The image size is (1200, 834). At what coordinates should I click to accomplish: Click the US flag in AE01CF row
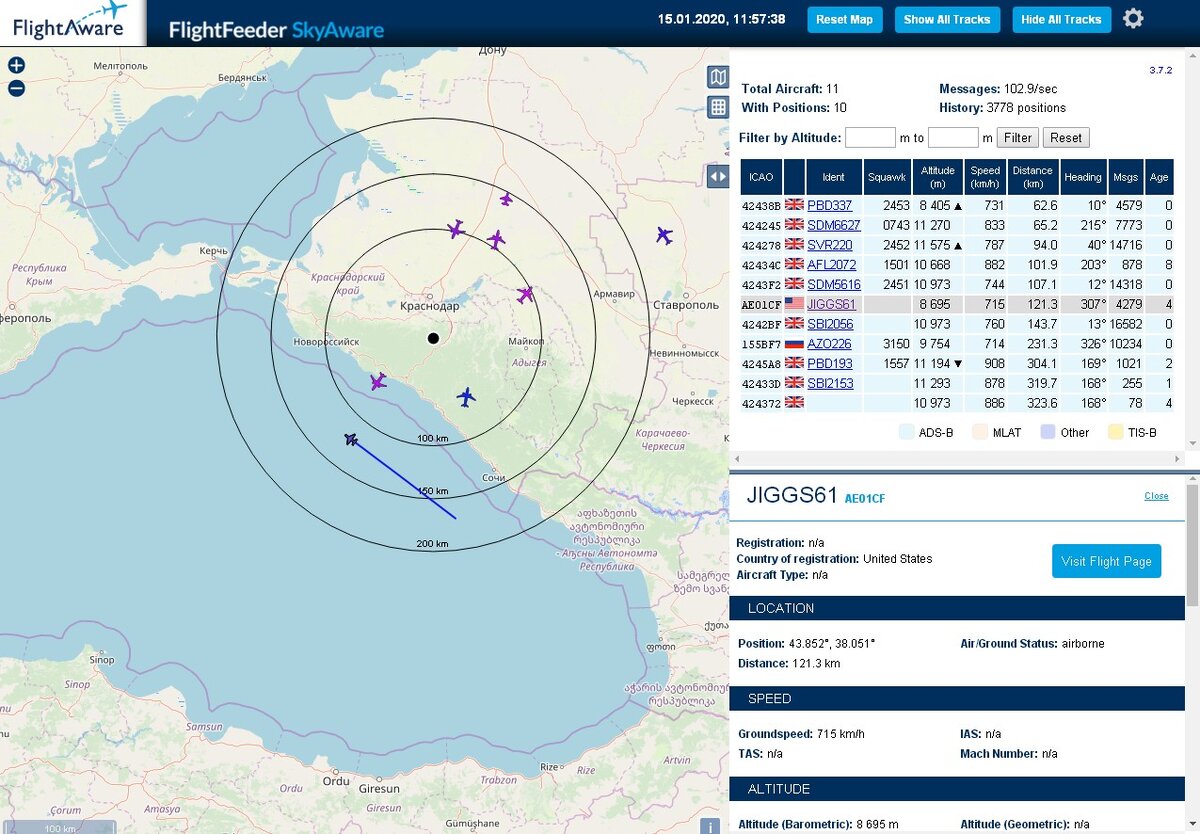pyautogui.click(x=795, y=305)
